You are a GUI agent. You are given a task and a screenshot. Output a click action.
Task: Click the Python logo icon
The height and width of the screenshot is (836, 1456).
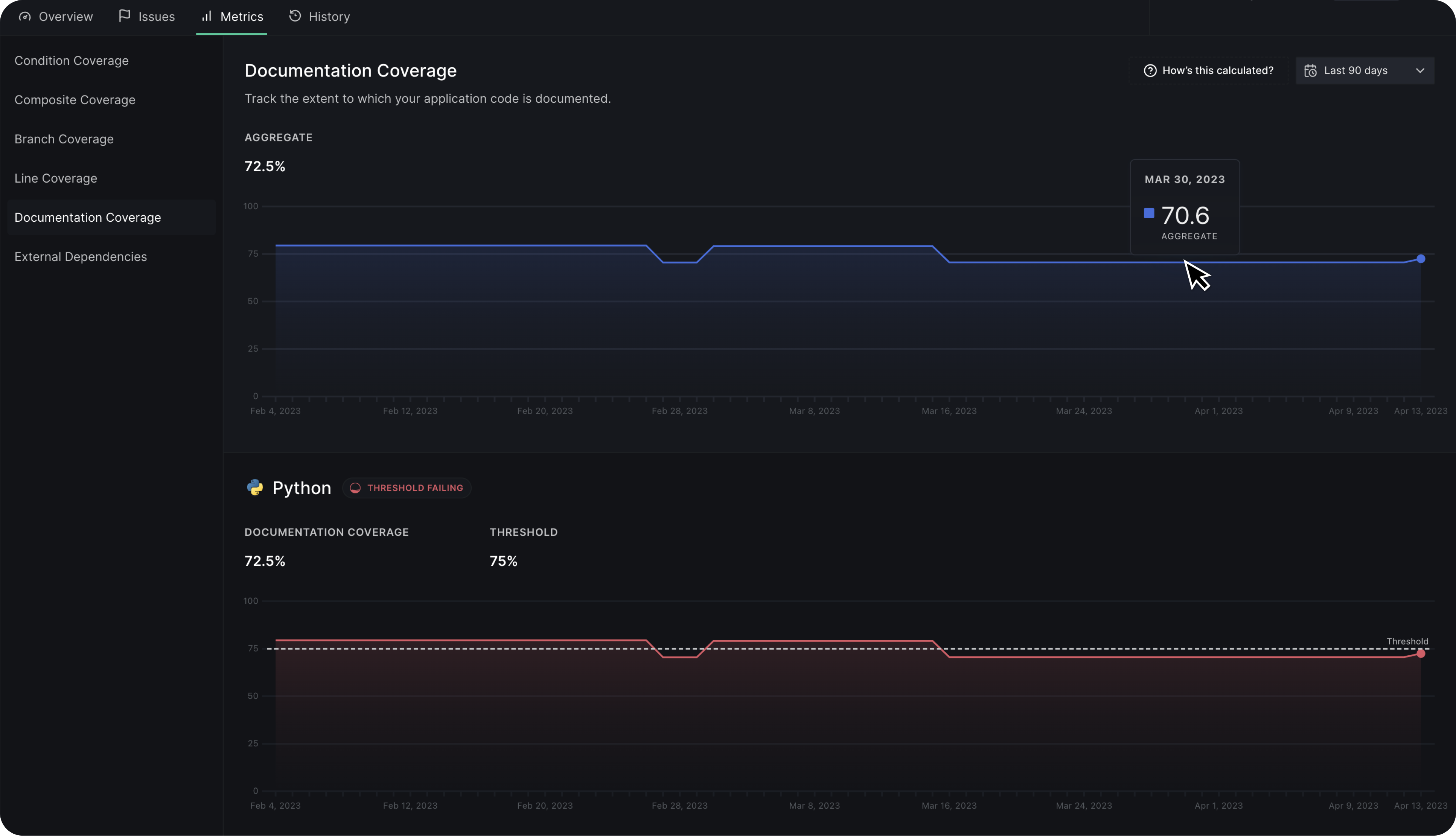pos(255,487)
